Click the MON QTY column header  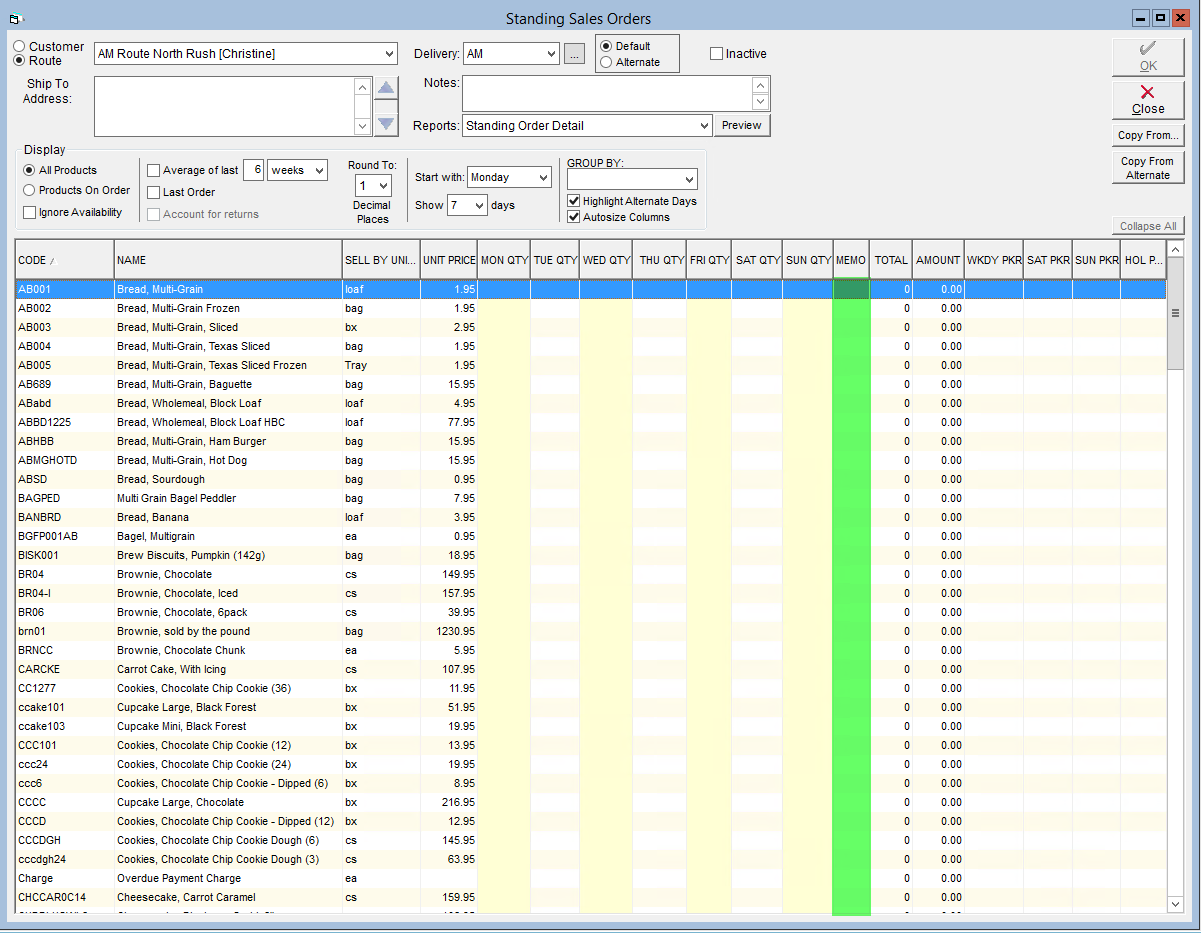click(504, 260)
